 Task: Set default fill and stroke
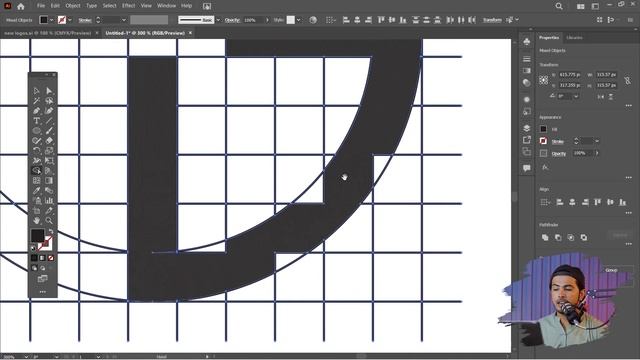tap(33, 248)
